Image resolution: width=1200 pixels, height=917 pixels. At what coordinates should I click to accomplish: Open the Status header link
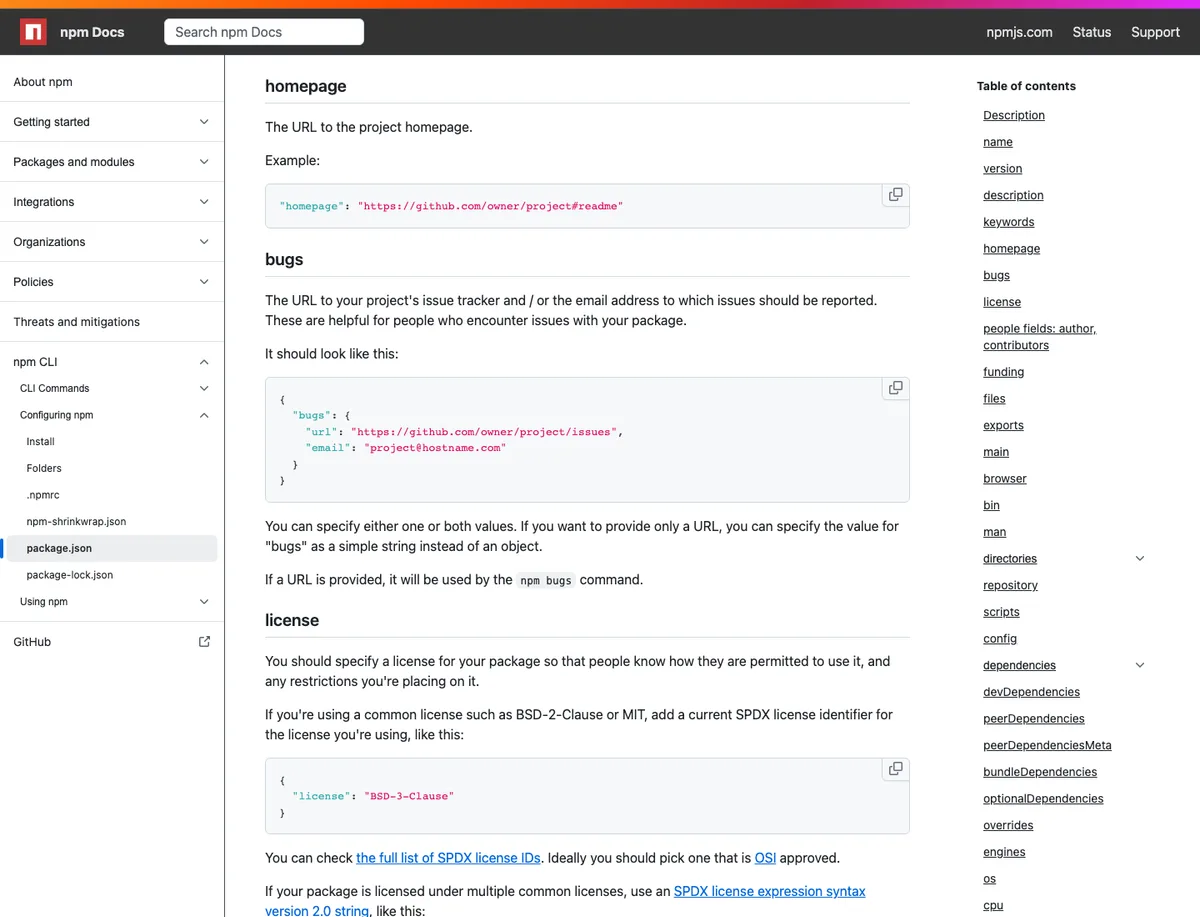(x=1092, y=32)
